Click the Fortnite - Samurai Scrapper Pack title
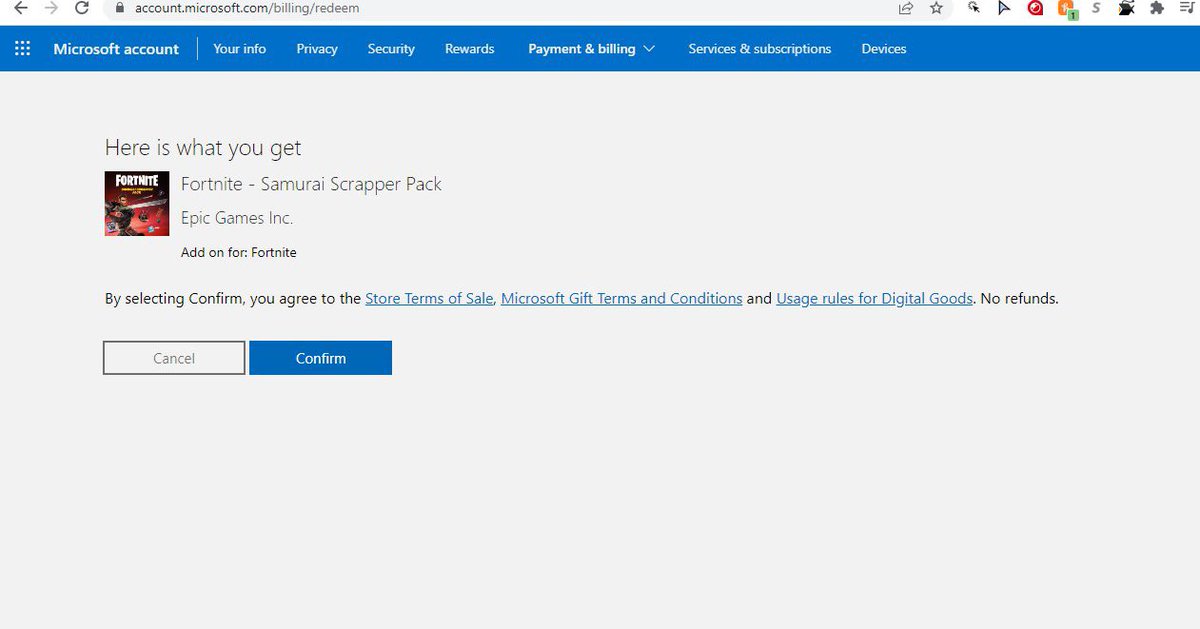This screenshot has height=629, width=1200. pos(311,184)
